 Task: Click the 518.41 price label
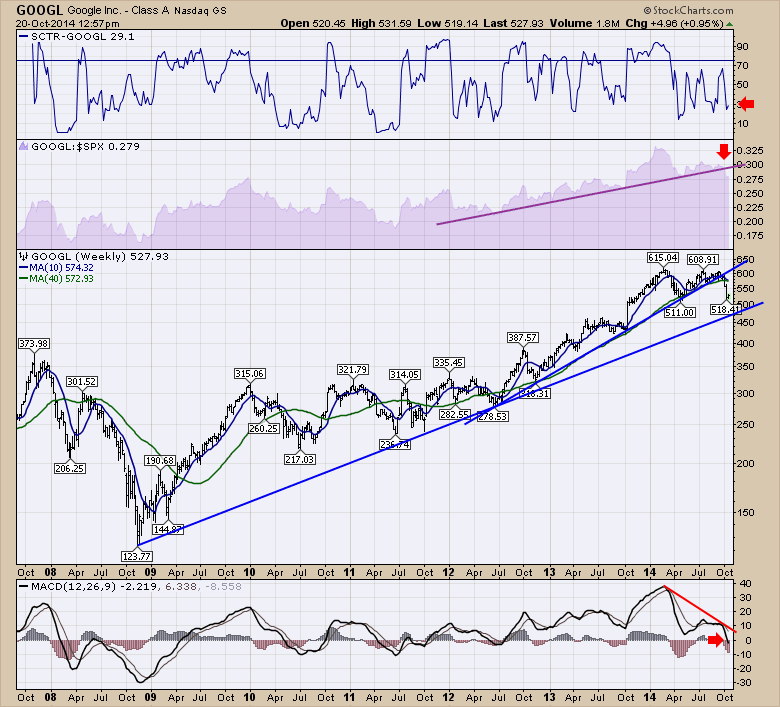724,309
